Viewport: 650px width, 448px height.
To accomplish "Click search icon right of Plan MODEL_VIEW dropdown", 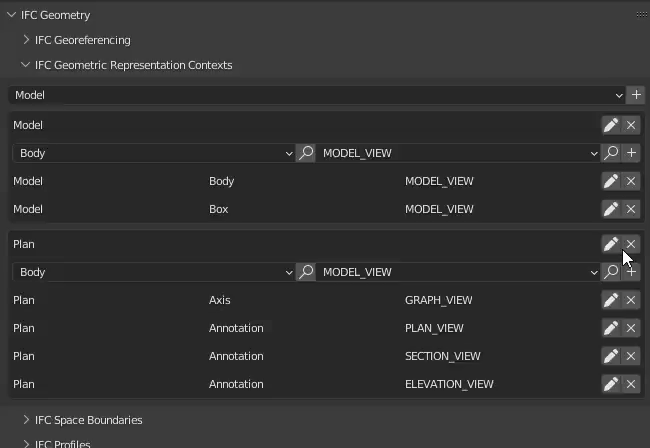I will pyautogui.click(x=610, y=272).
